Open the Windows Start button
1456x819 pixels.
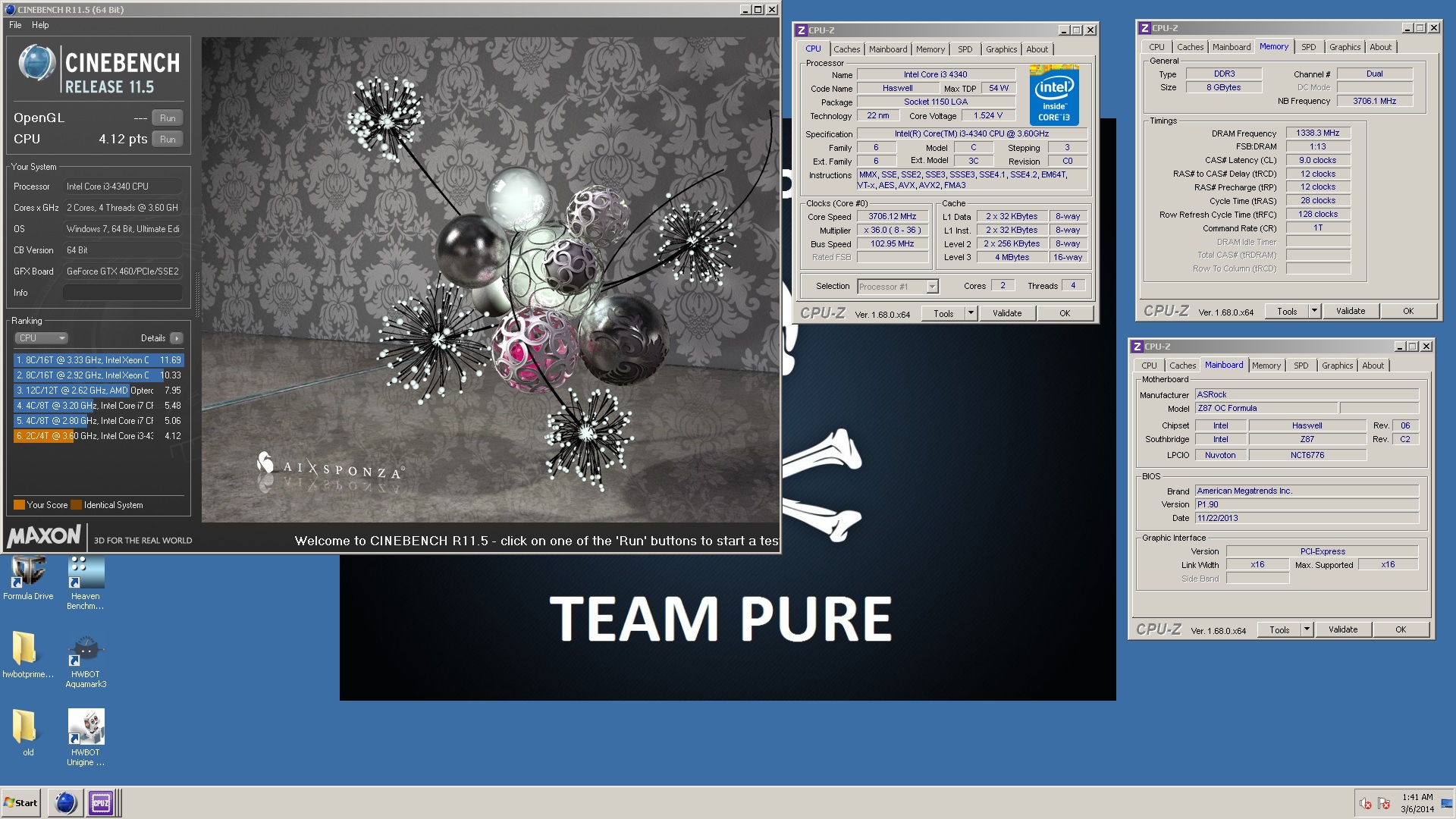pyautogui.click(x=21, y=803)
